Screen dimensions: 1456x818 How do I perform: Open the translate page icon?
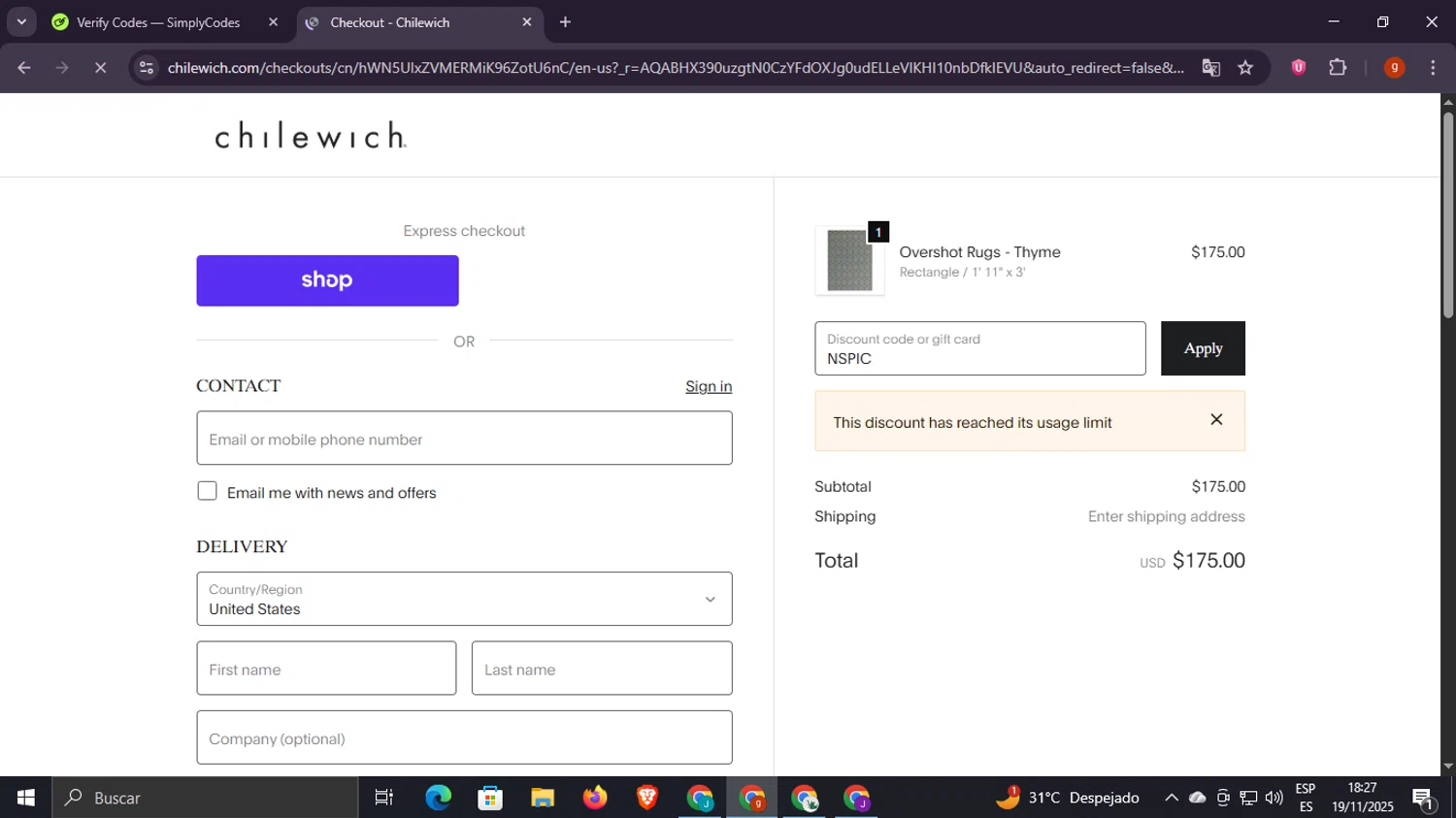pos(1210,68)
